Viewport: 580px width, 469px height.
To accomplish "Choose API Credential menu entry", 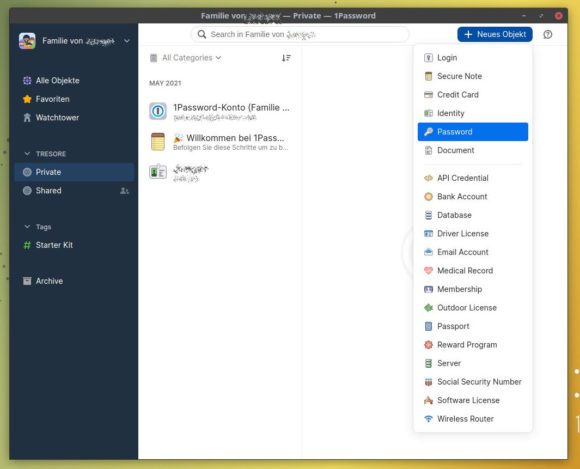I will click(x=473, y=178).
